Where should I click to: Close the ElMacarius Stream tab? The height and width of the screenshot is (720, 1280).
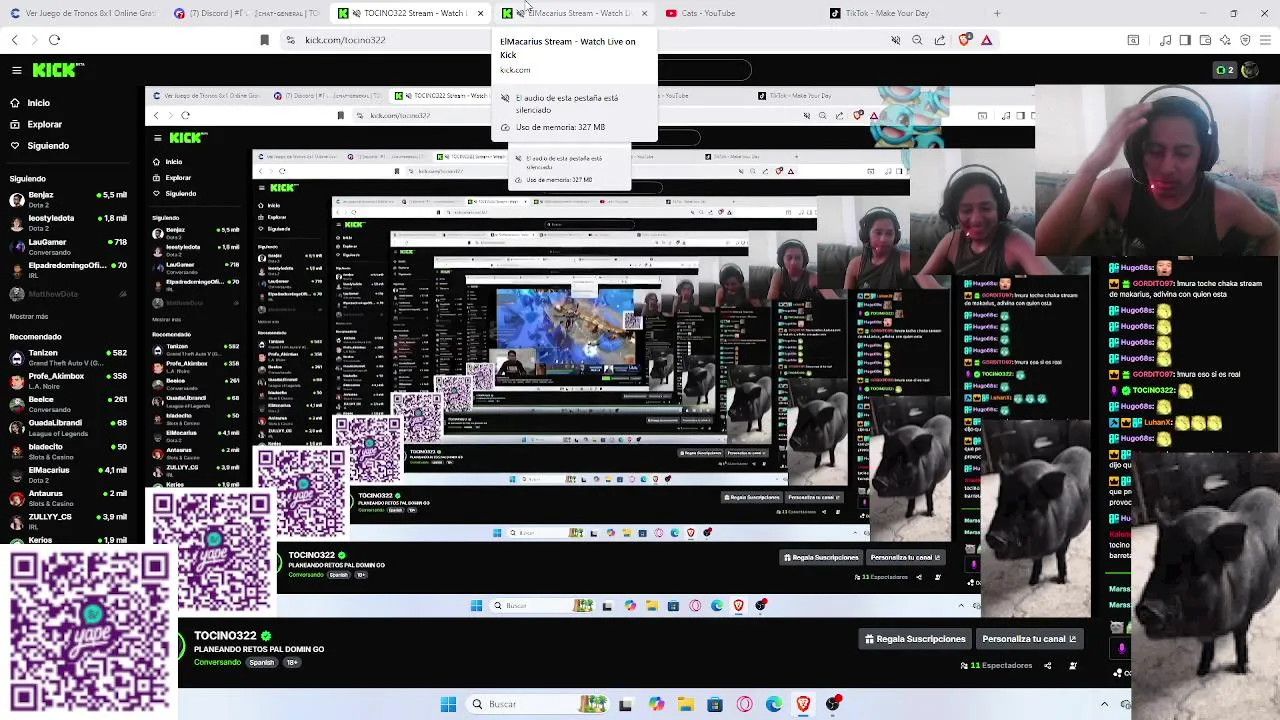[x=644, y=13]
